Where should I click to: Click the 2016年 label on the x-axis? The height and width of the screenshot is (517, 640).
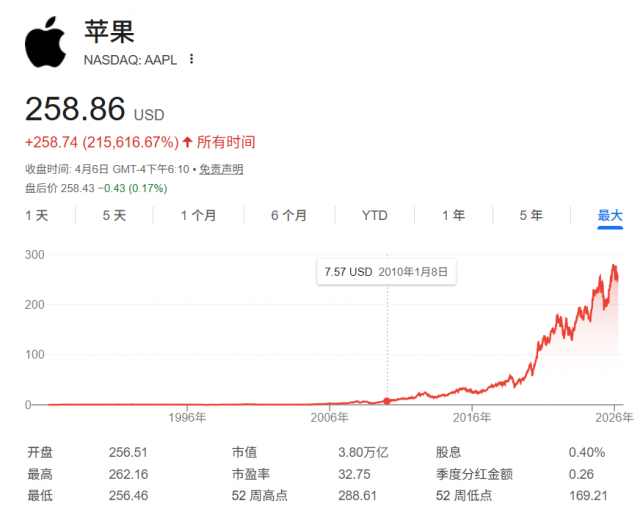pyautogui.click(x=470, y=417)
